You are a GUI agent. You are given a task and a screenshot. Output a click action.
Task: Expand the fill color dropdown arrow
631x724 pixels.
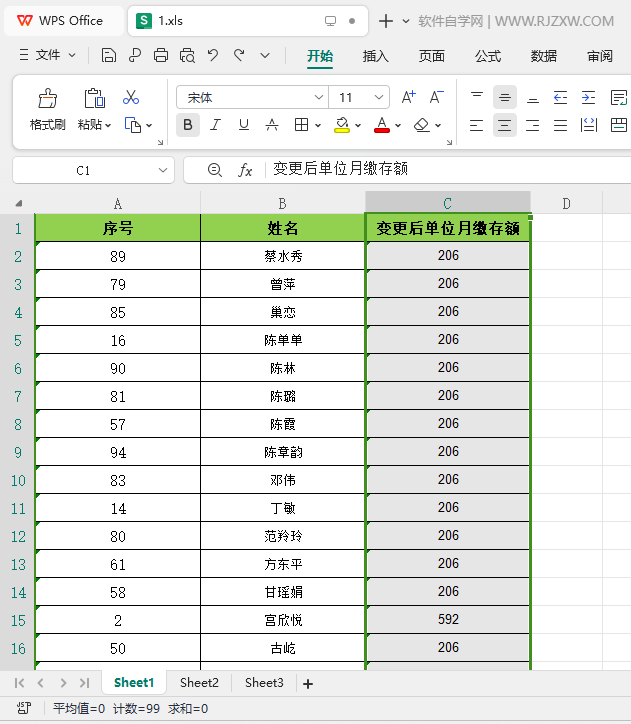[358, 125]
